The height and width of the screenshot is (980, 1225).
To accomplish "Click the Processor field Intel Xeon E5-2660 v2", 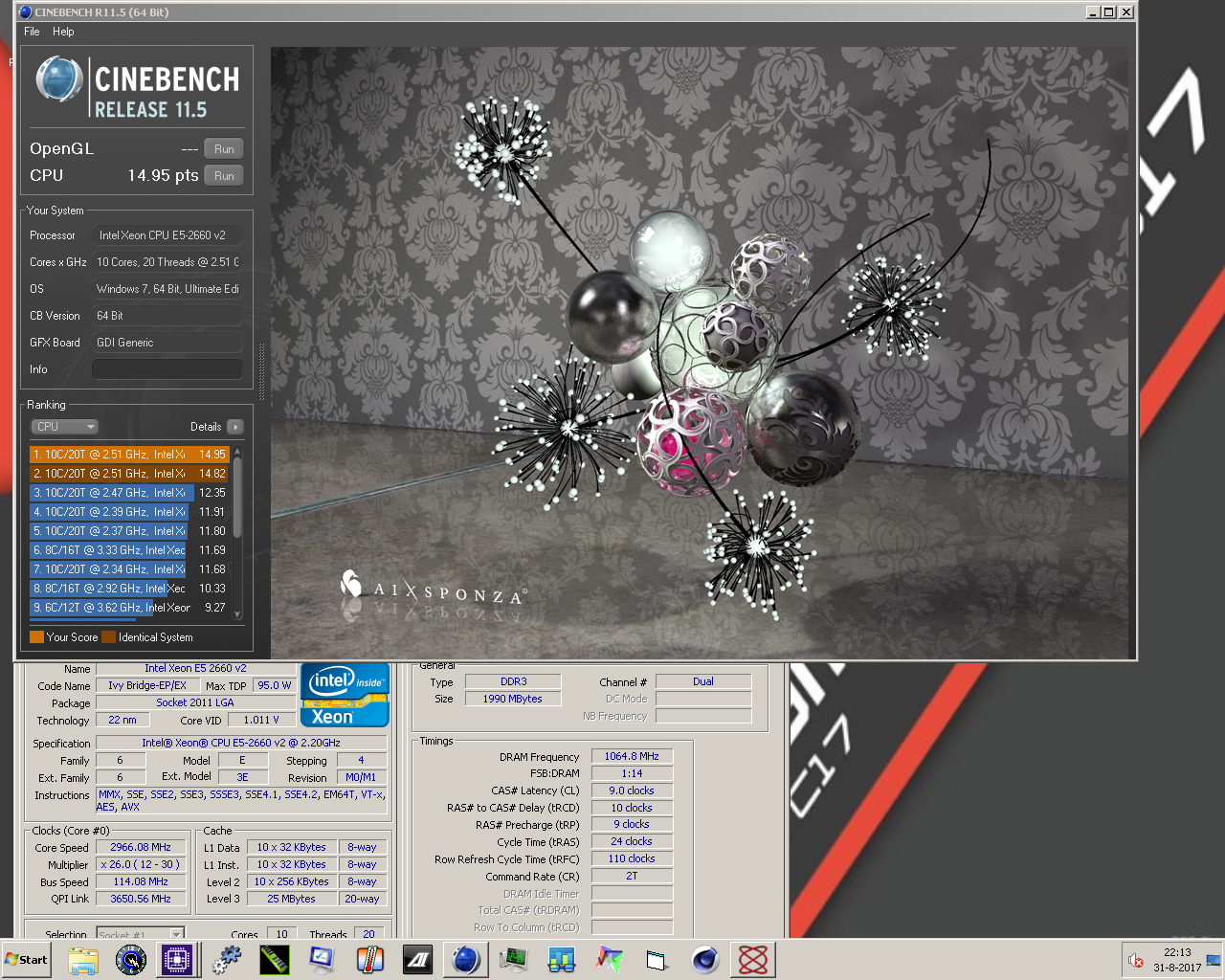I will [x=167, y=235].
